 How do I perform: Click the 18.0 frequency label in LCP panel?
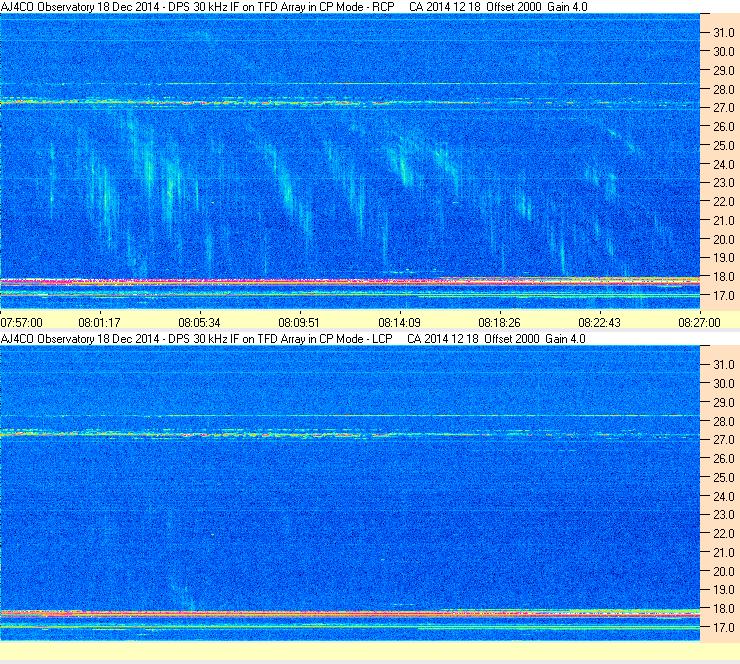(x=724, y=609)
